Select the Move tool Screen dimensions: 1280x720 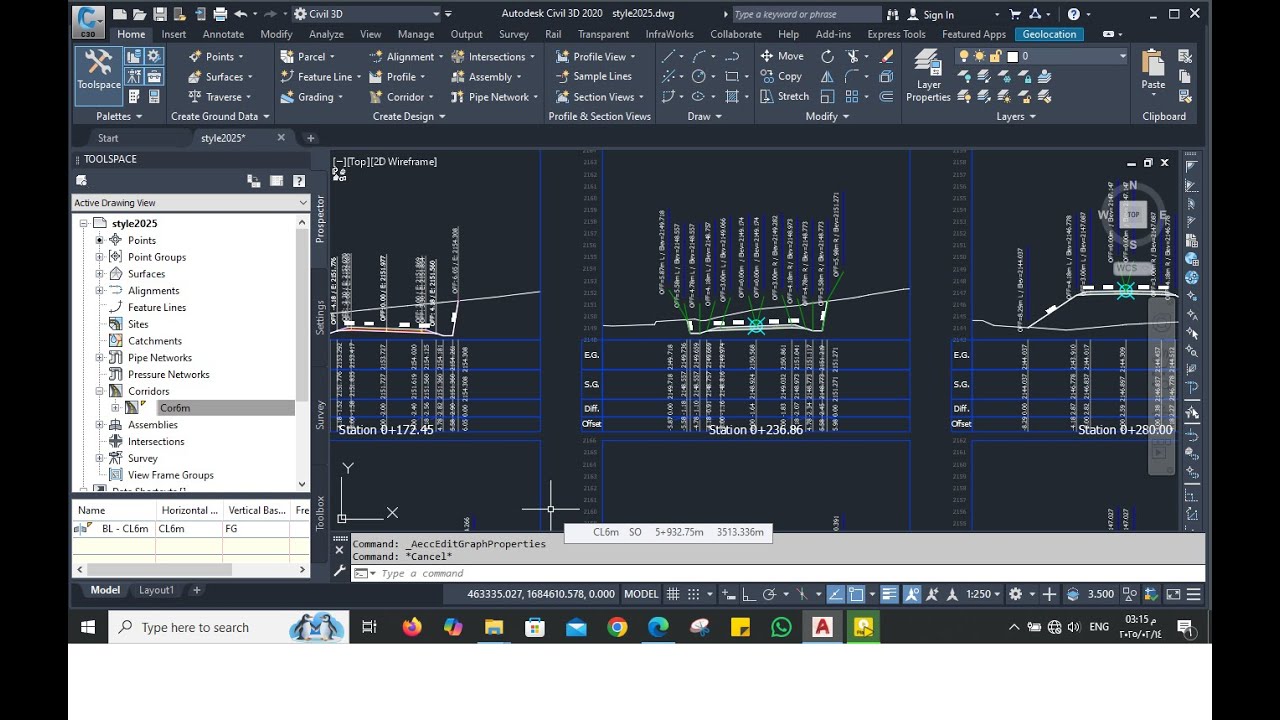[782, 56]
